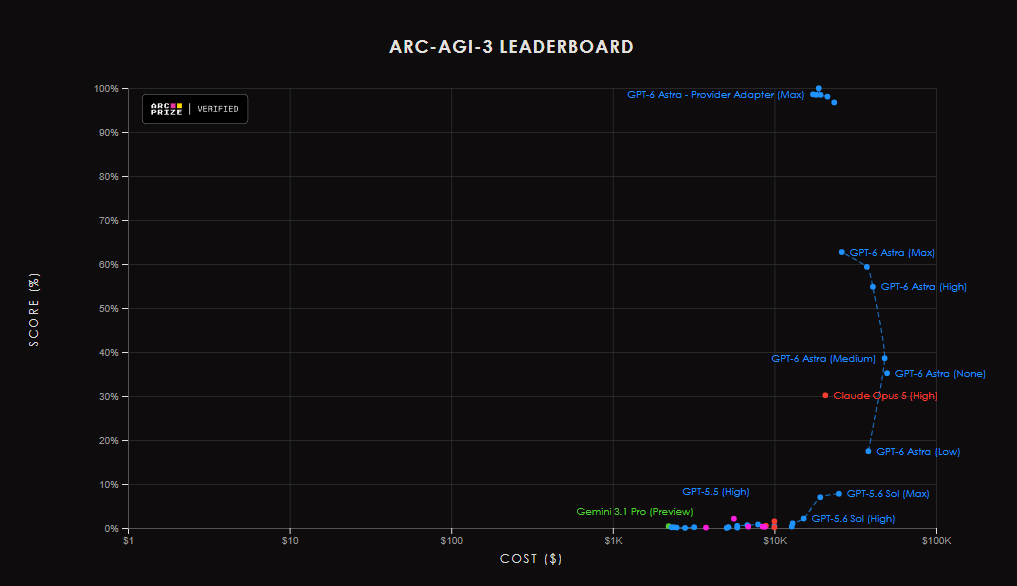Click the 70% y-axis tick label
This screenshot has height=586, width=1017.
(108, 221)
